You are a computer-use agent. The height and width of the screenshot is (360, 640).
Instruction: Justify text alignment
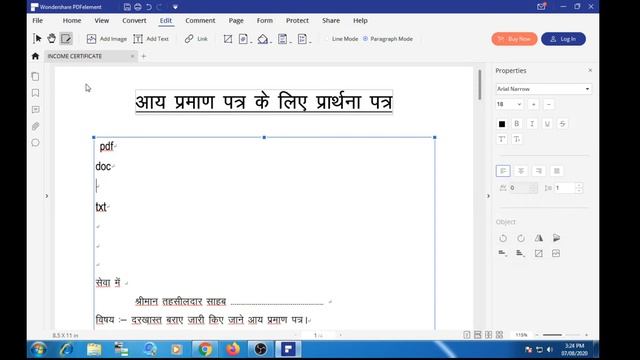(x=556, y=171)
